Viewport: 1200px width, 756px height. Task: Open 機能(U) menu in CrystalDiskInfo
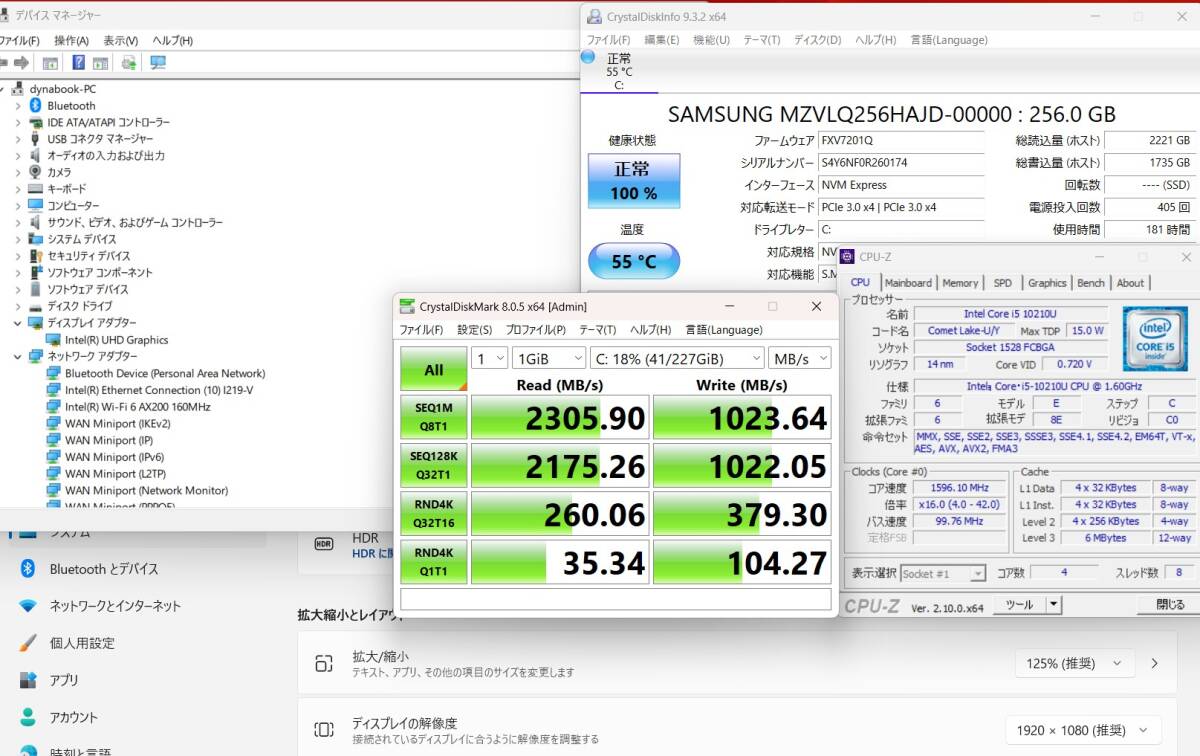[x=711, y=40]
